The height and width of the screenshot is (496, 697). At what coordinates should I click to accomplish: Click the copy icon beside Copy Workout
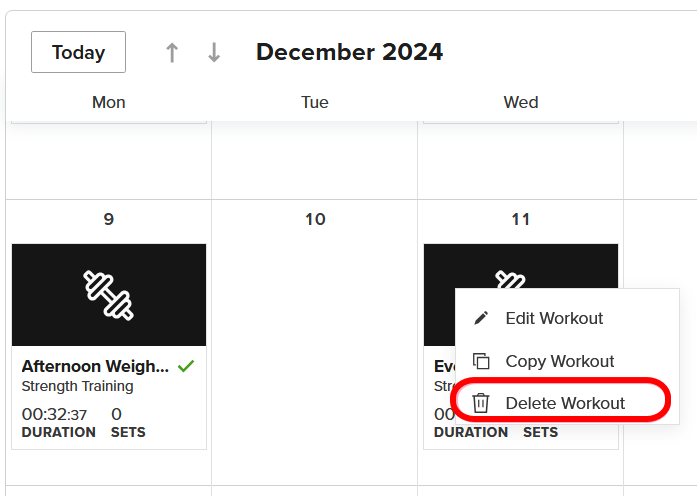tap(481, 361)
